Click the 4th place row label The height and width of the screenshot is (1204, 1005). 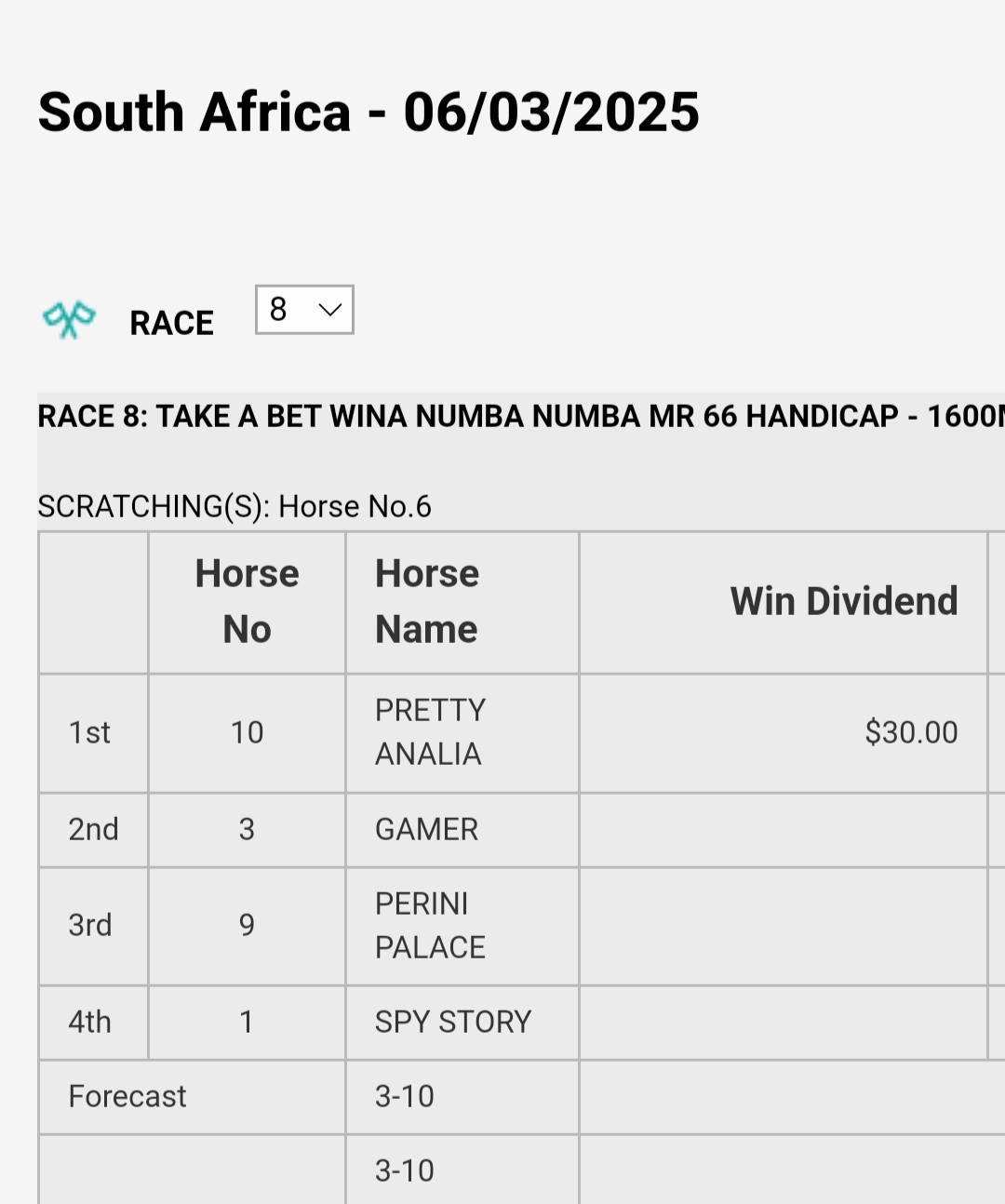coord(89,1022)
